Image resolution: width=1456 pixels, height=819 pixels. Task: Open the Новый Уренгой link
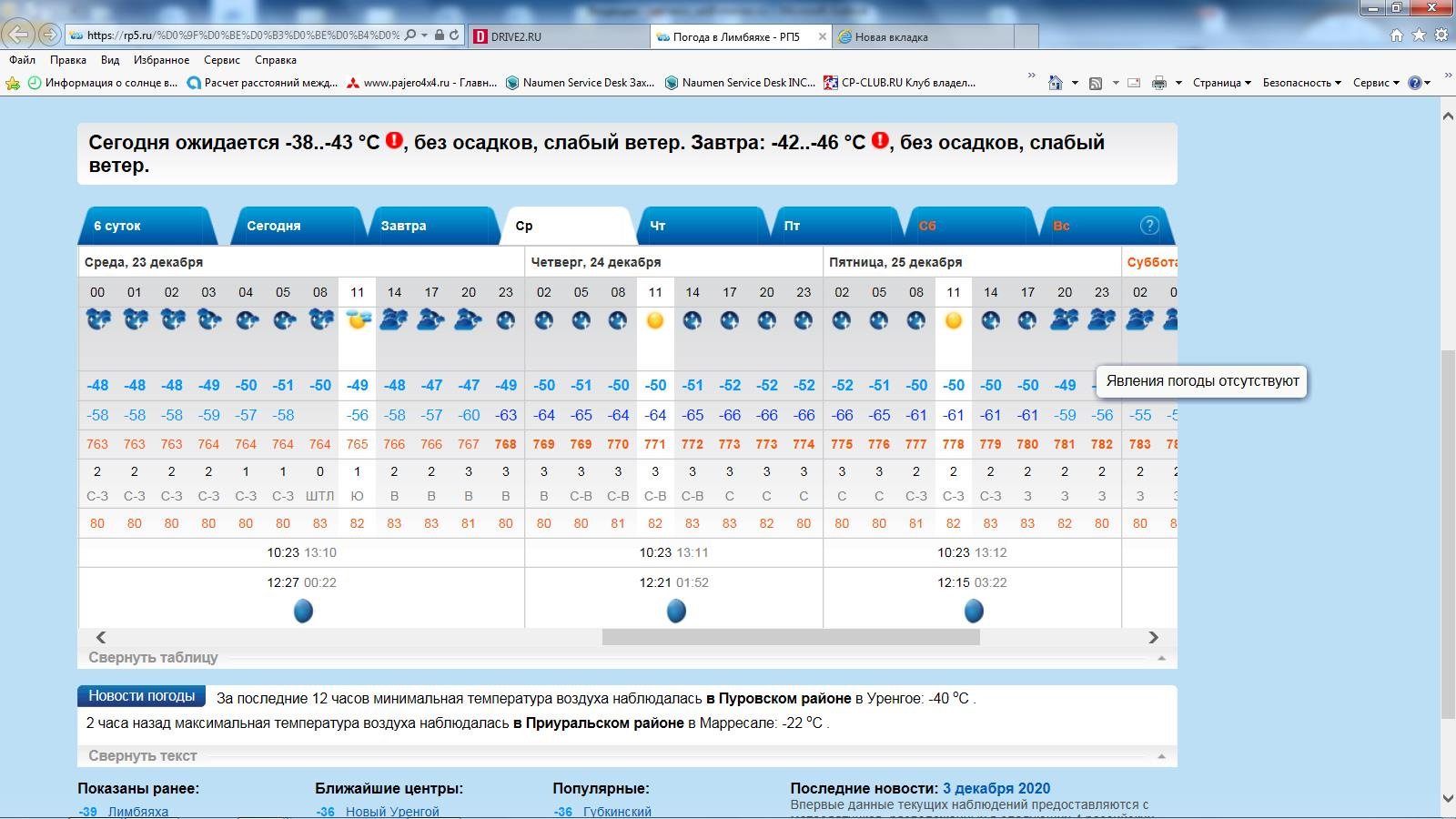[391, 812]
